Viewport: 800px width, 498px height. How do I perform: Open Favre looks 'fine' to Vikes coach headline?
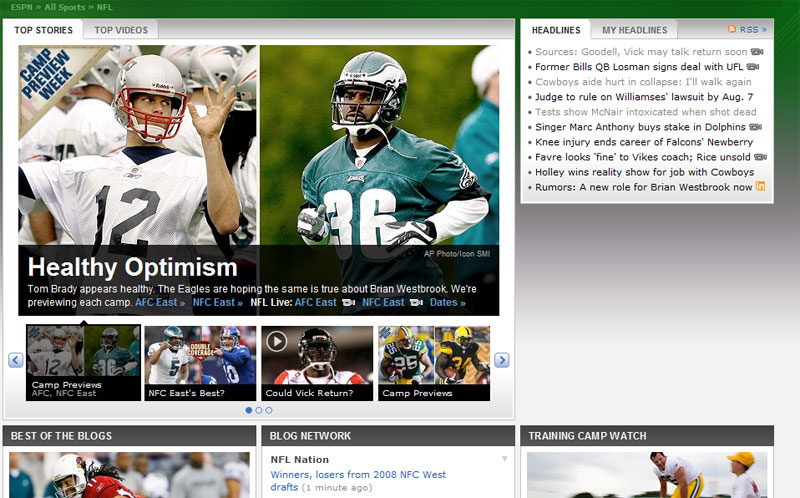click(643, 157)
